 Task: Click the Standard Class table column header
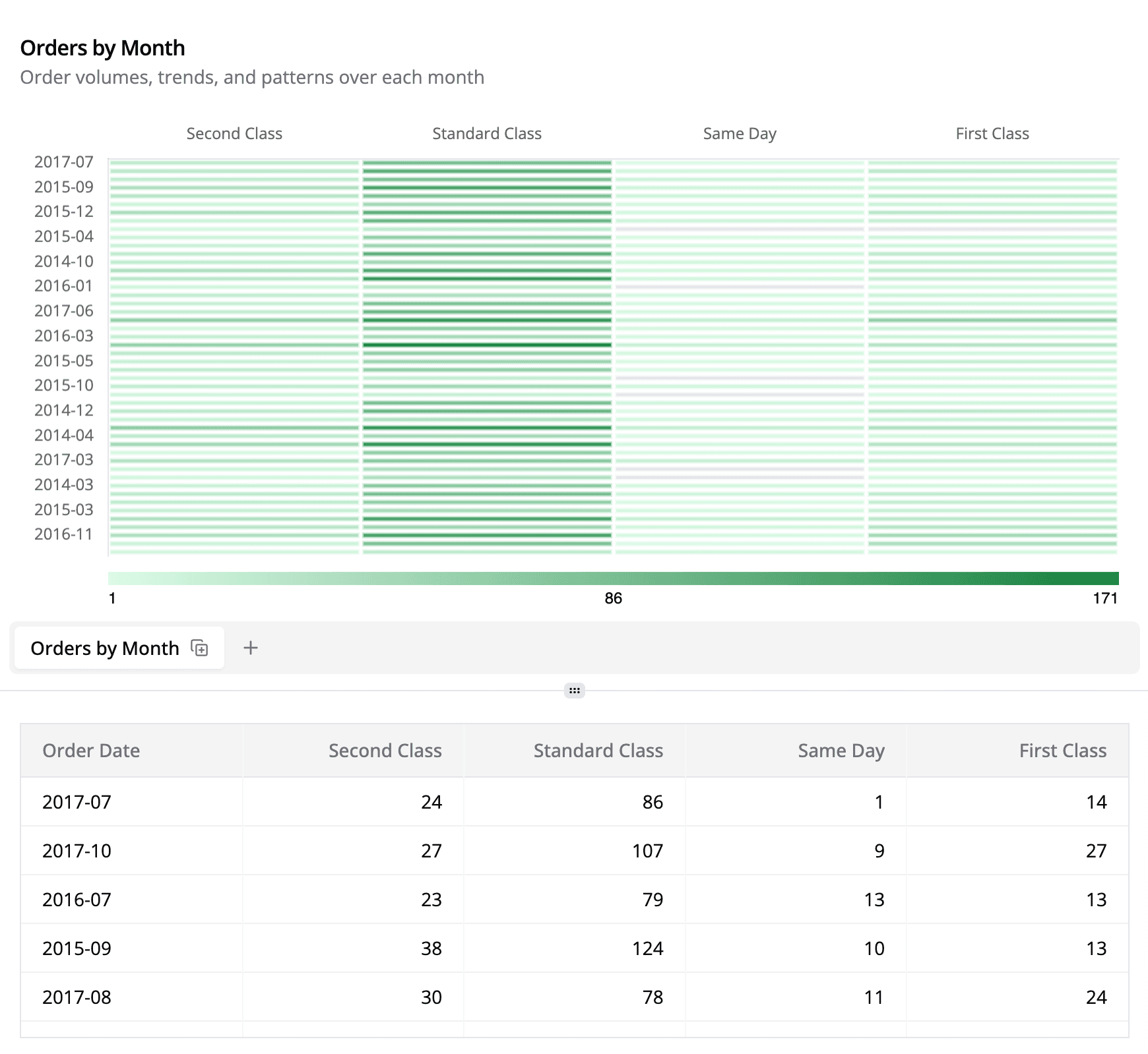coord(598,751)
